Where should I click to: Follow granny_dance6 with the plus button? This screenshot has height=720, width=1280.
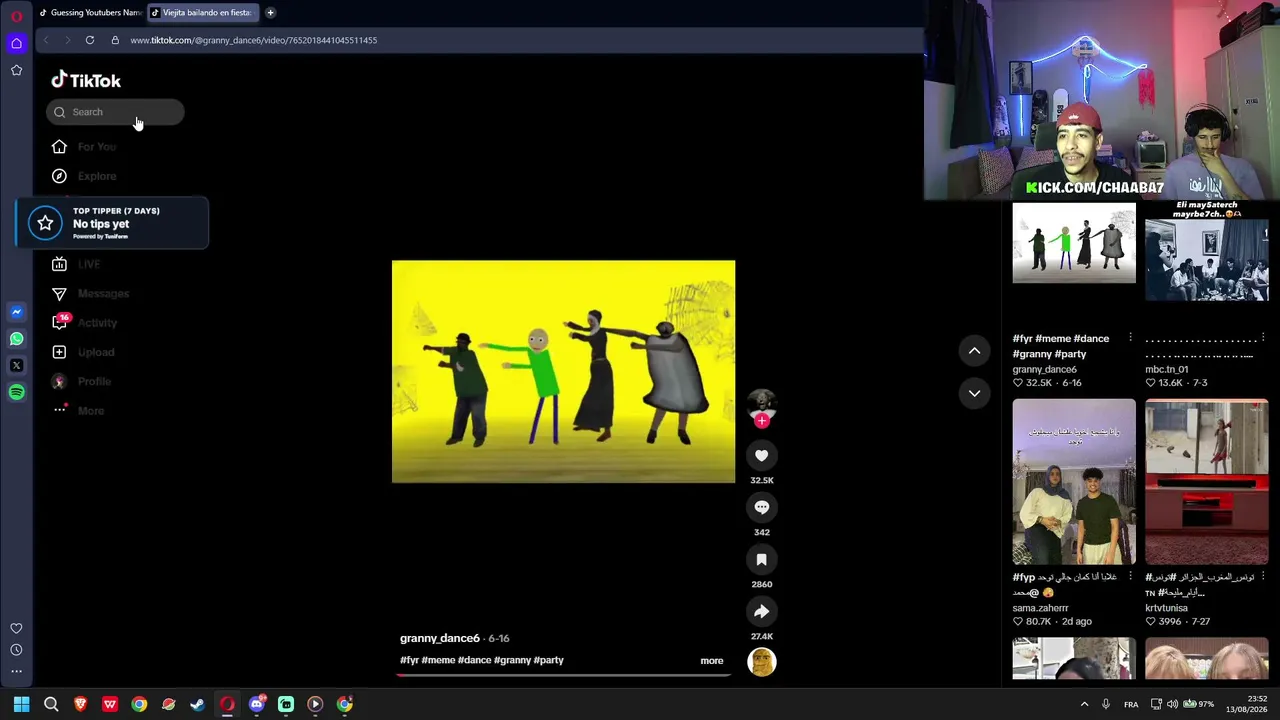click(762, 421)
